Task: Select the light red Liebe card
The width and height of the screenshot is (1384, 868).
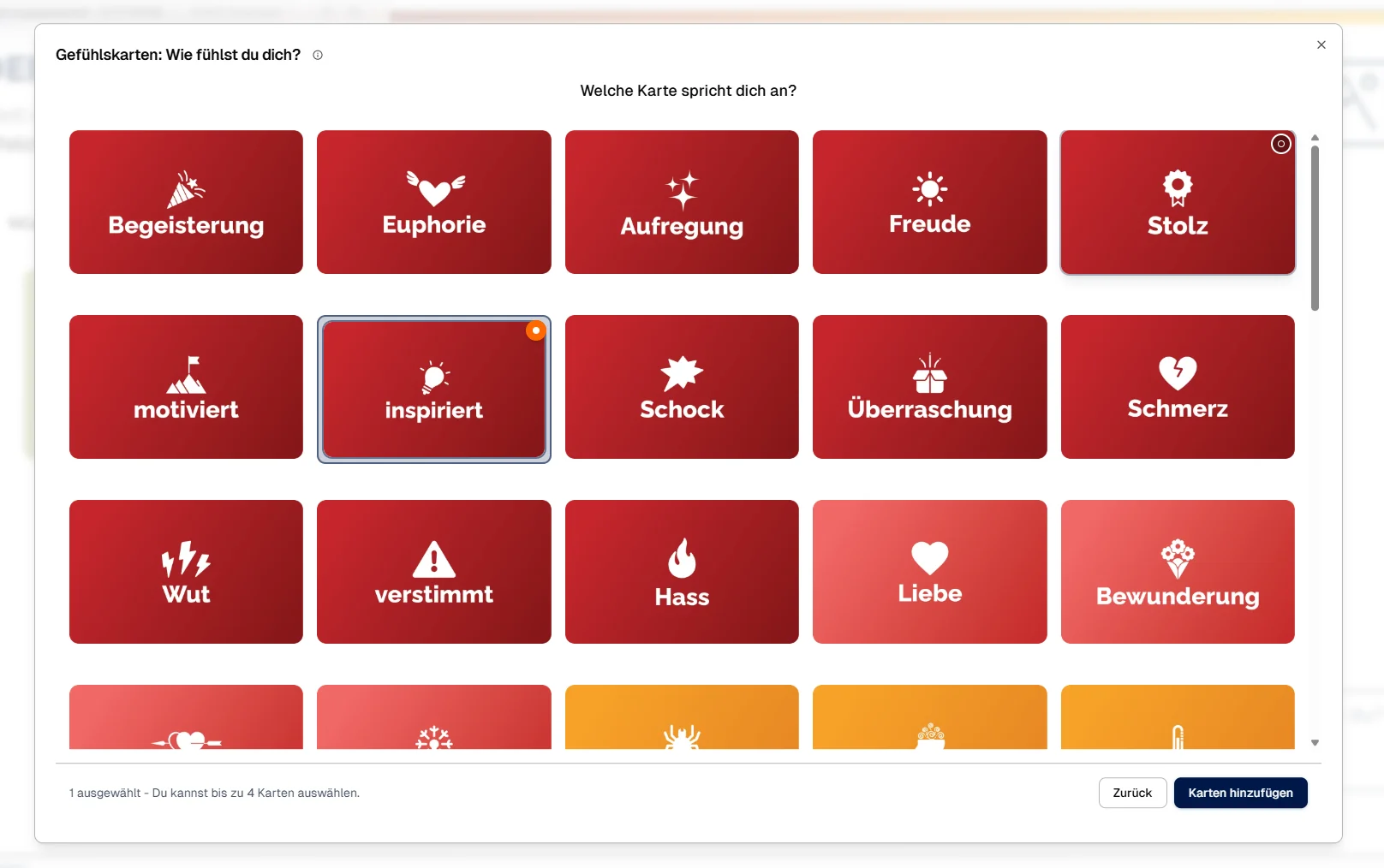Action: tap(929, 572)
